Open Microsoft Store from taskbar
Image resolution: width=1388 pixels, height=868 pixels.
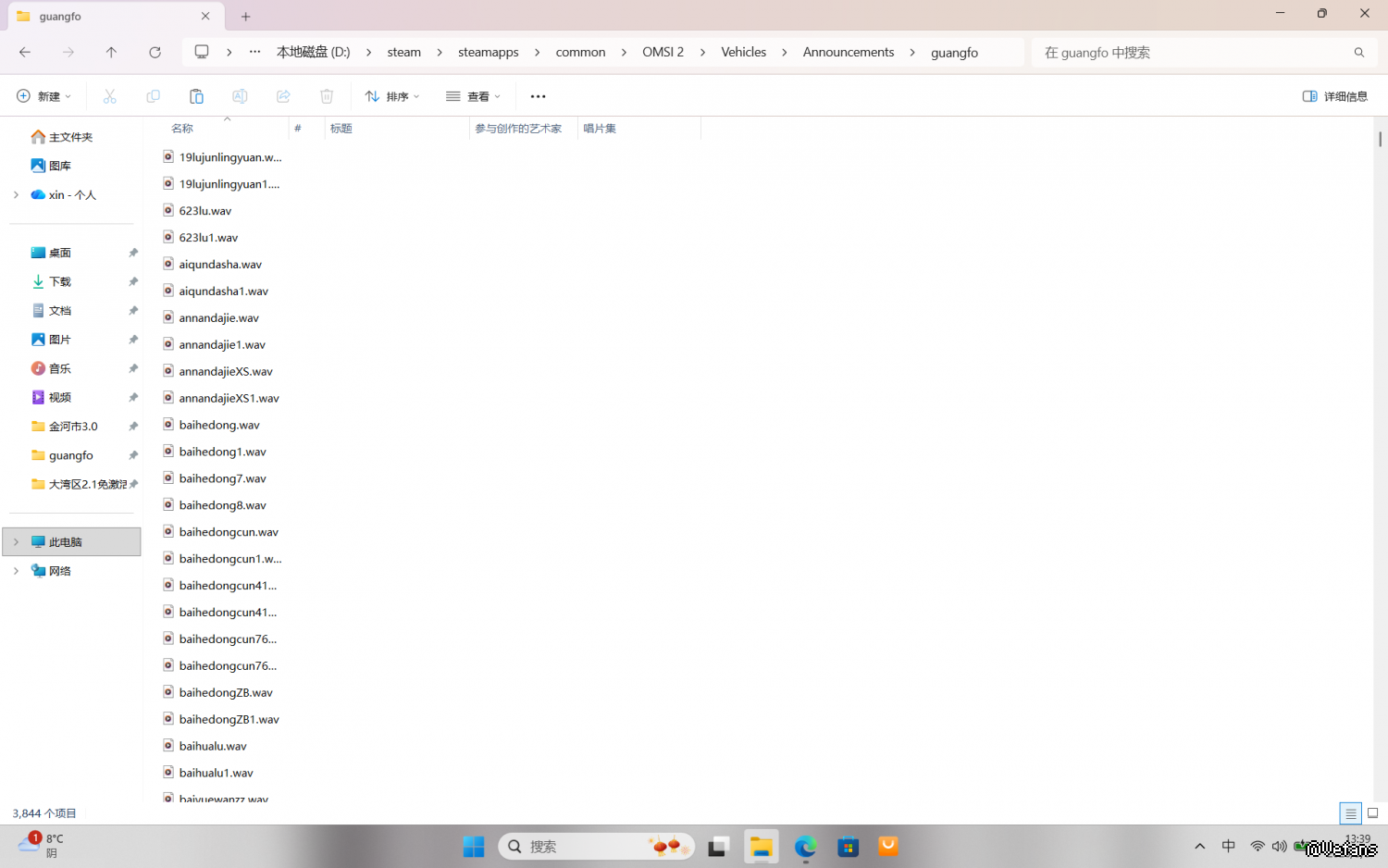pos(848,847)
